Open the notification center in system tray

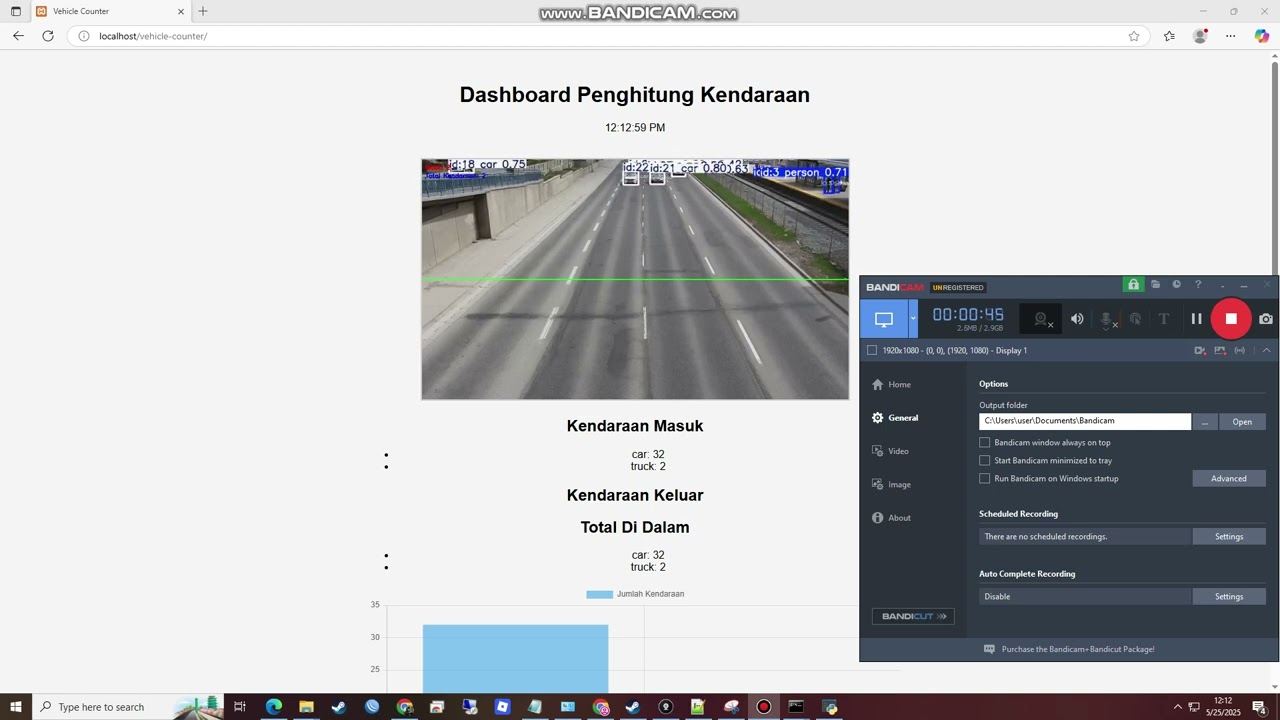1259,707
